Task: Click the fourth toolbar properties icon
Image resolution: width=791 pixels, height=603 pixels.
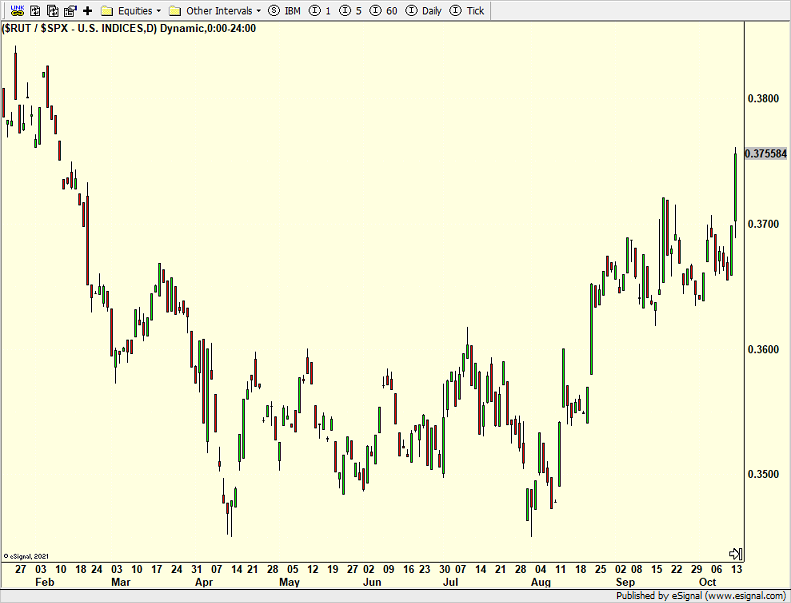Action: (69, 10)
